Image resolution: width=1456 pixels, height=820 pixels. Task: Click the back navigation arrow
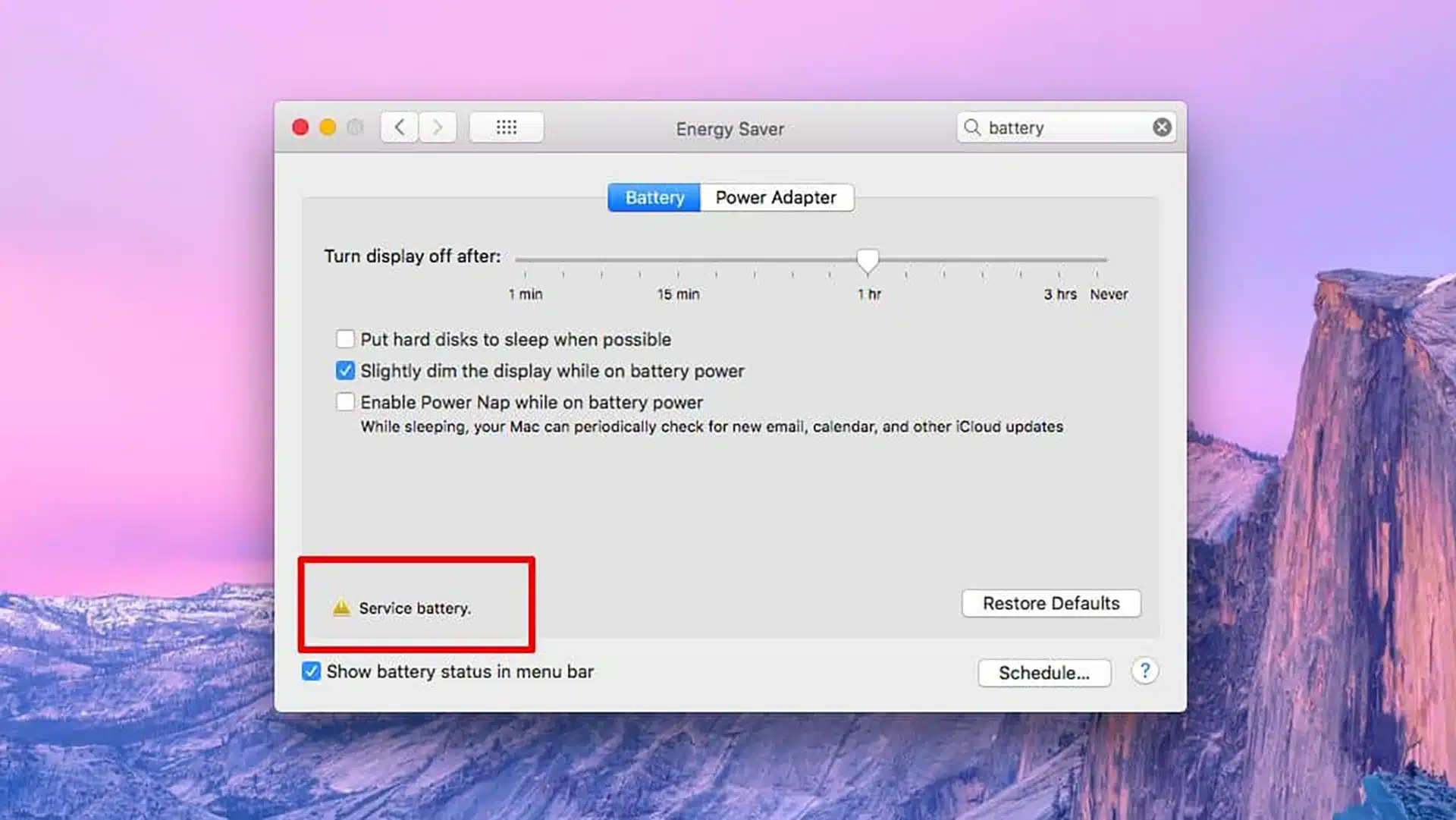pos(400,127)
